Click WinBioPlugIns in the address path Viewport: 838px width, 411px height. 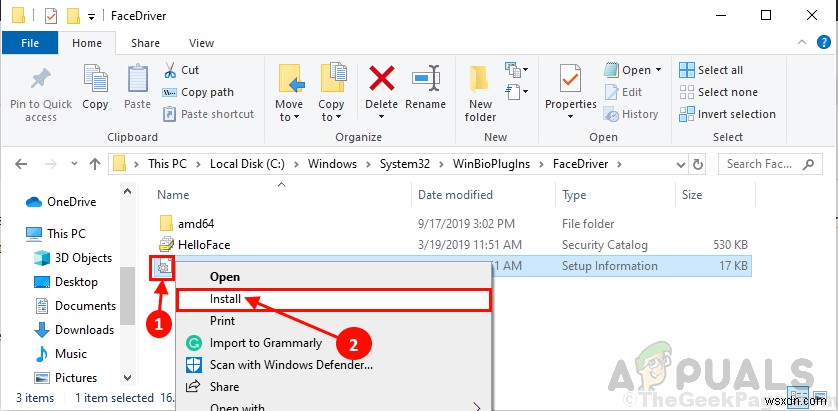(491, 164)
